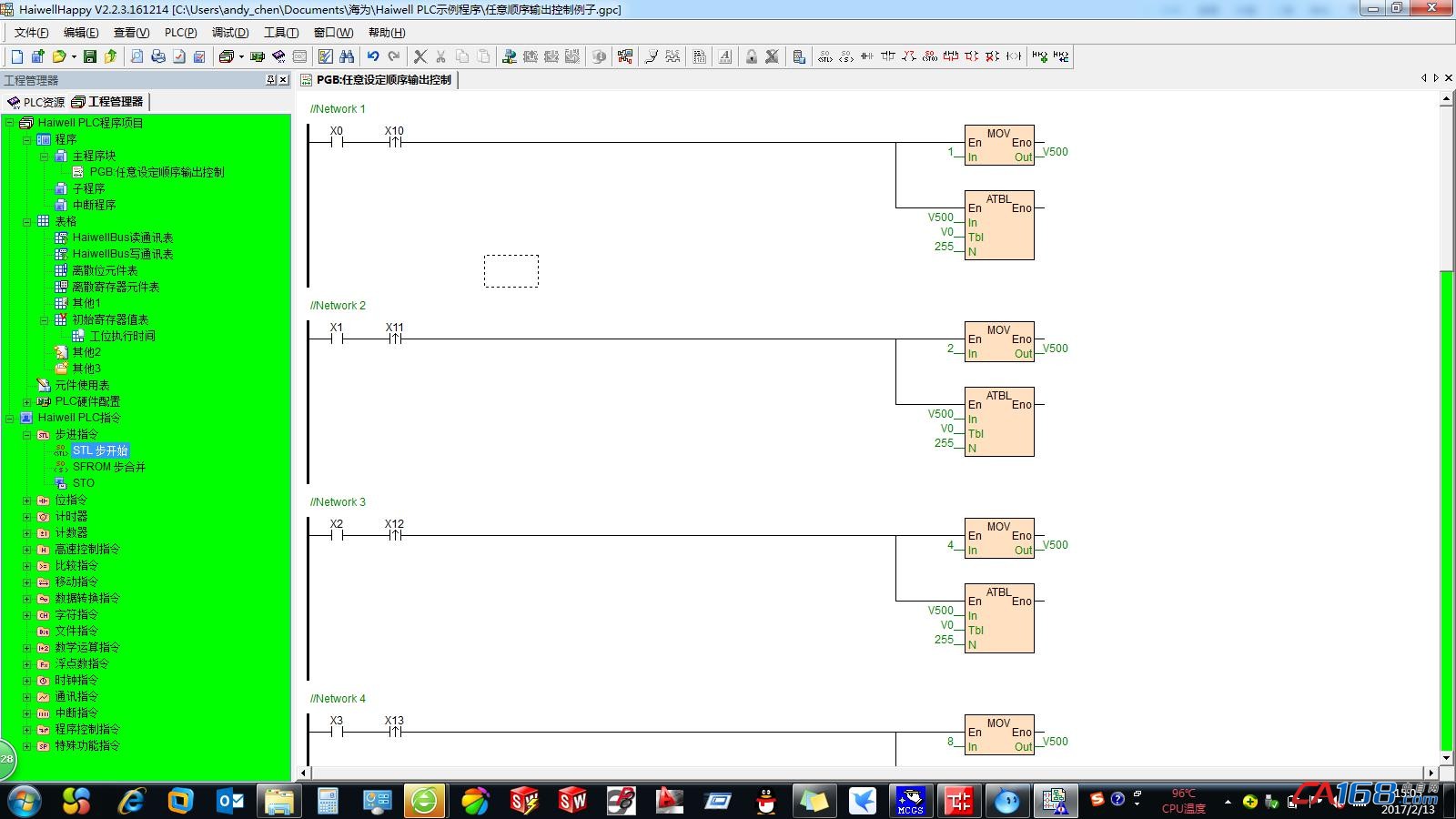Click the STO instruction toolbar icon
This screenshot has width=1456, height=819.
[930, 56]
